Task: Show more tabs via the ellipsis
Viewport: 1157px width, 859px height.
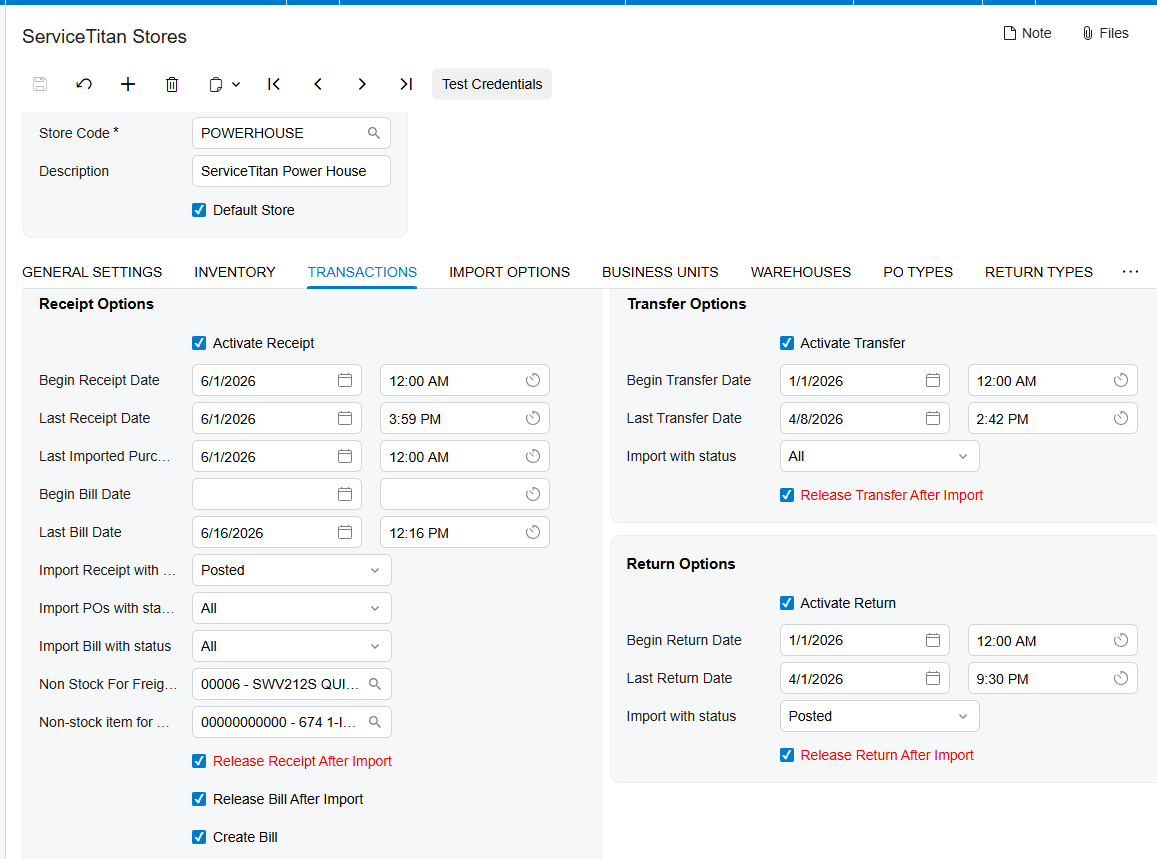Action: (1130, 272)
